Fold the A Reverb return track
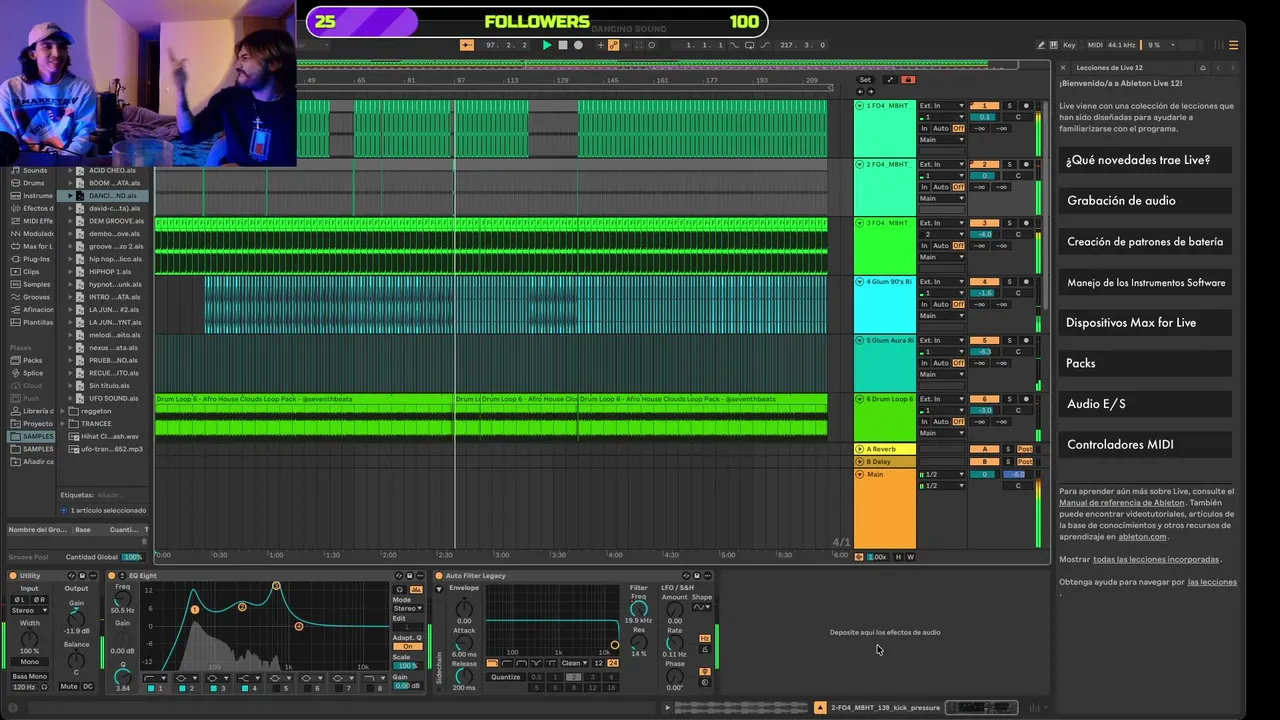 tap(860, 449)
